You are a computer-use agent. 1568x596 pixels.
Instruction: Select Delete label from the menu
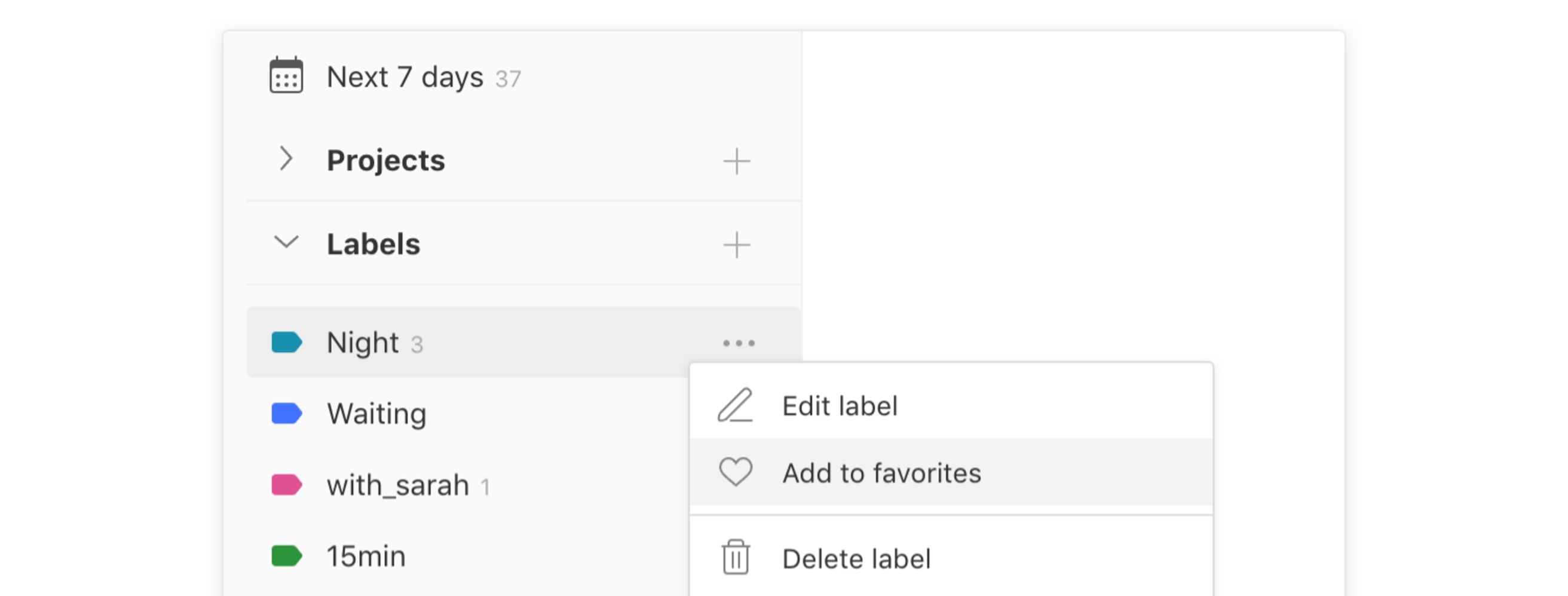tap(857, 558)
